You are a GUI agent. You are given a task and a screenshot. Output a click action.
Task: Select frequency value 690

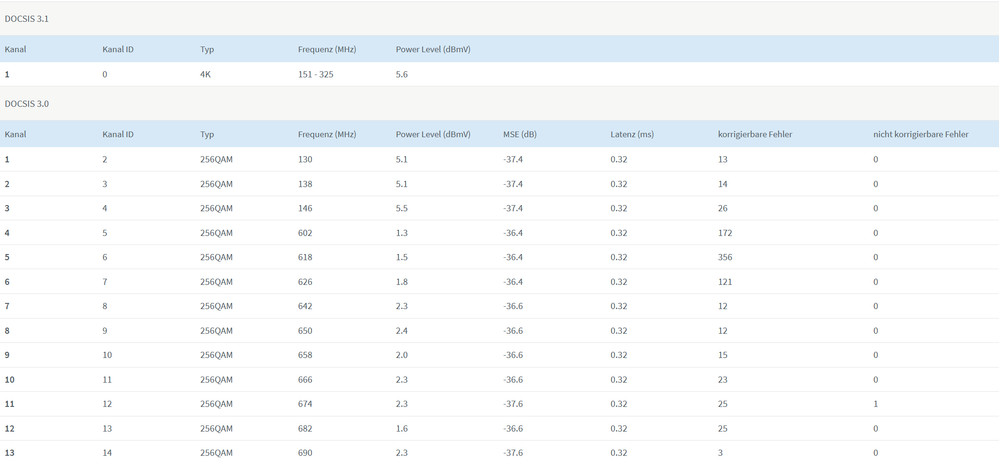point(305,453)
